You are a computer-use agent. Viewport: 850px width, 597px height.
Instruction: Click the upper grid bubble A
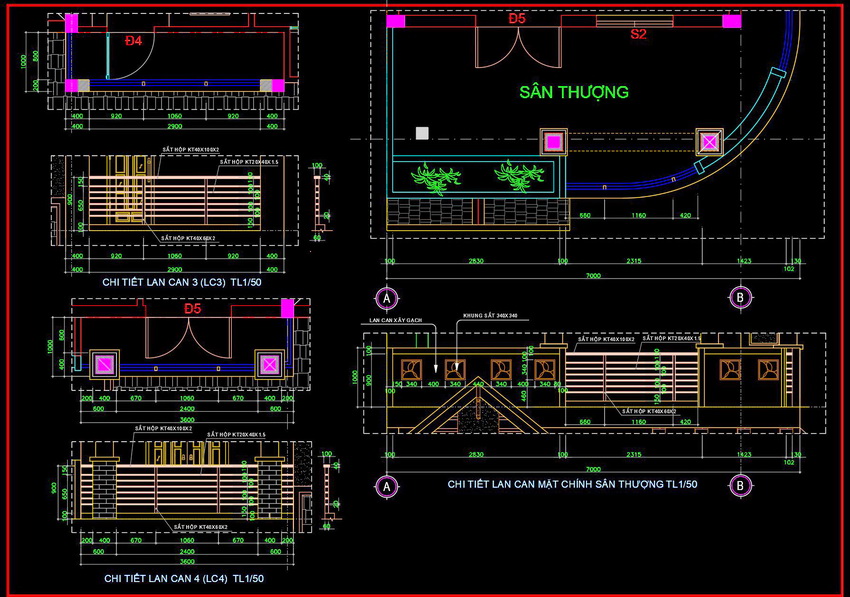pyautogui.click(x=386, y=297)
